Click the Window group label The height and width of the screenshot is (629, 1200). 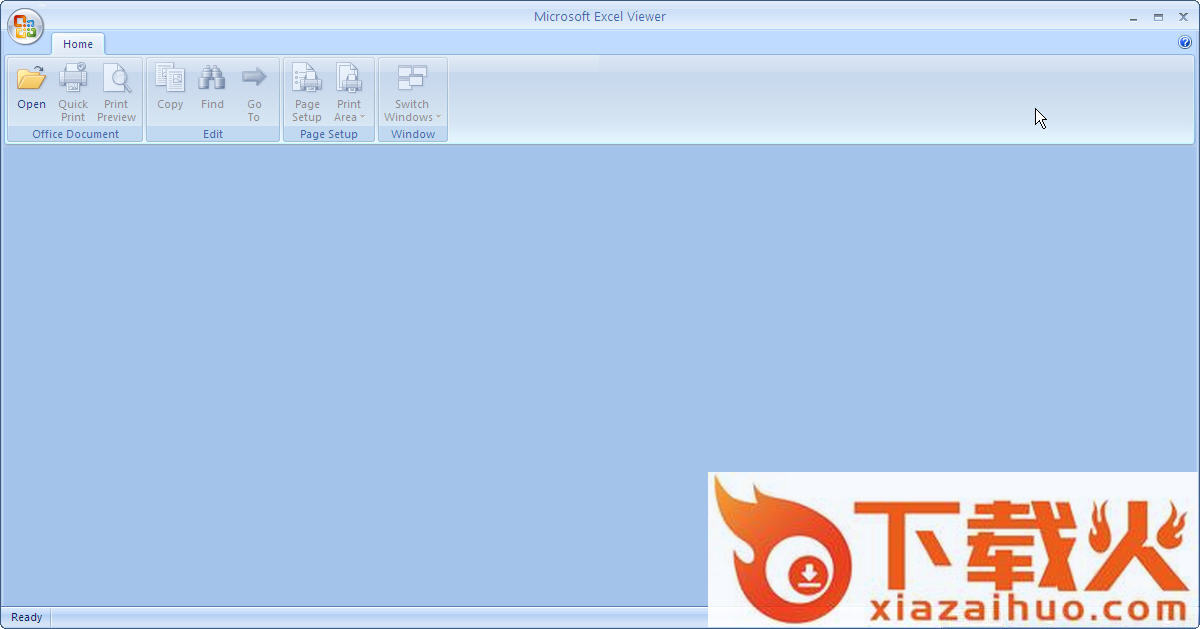[413, 134]
